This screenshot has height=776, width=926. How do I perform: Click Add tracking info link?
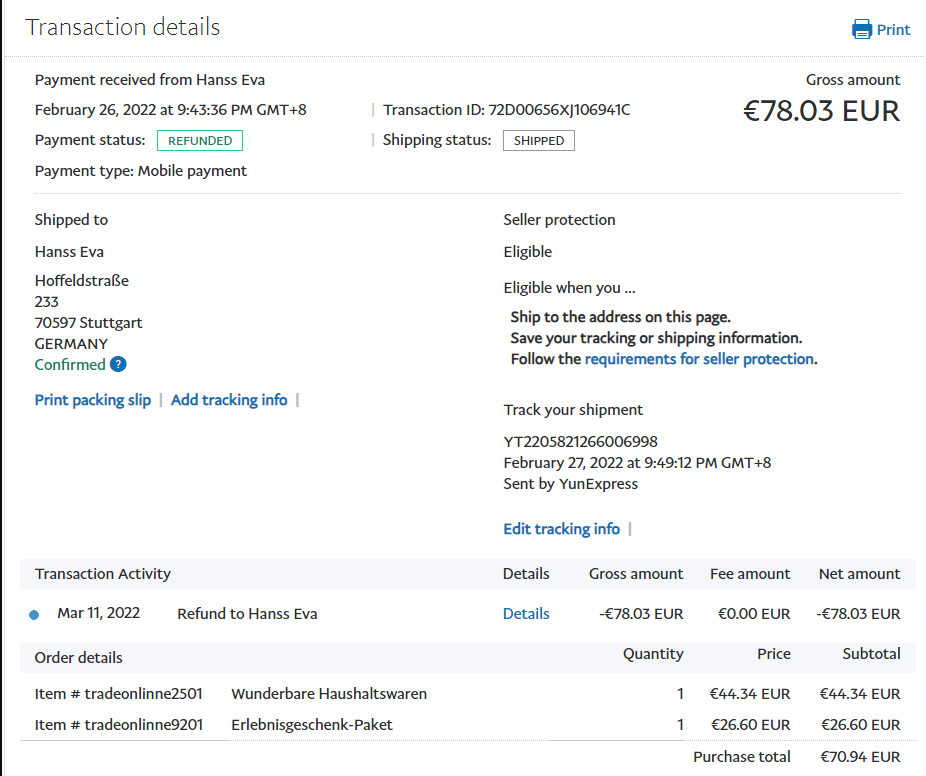click(229, 400)
